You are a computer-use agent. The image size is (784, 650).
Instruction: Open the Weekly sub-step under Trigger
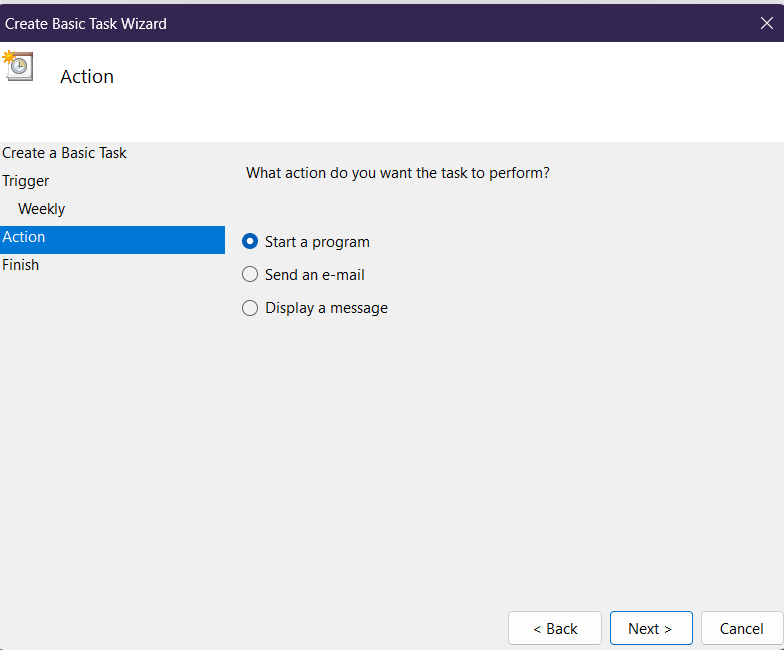click(42, 209)
